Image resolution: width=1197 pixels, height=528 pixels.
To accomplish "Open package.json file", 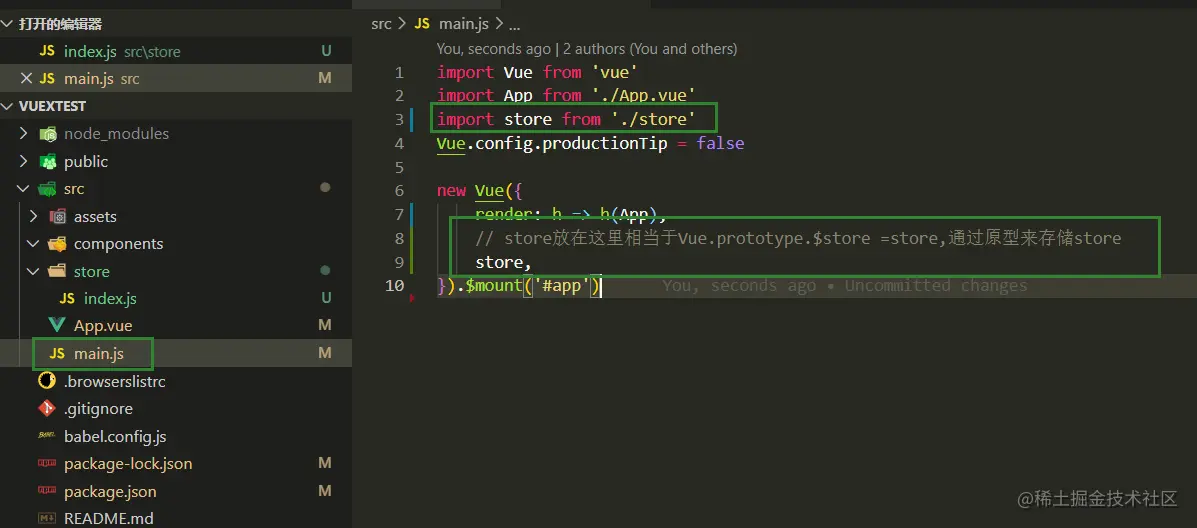I will 110,491.
